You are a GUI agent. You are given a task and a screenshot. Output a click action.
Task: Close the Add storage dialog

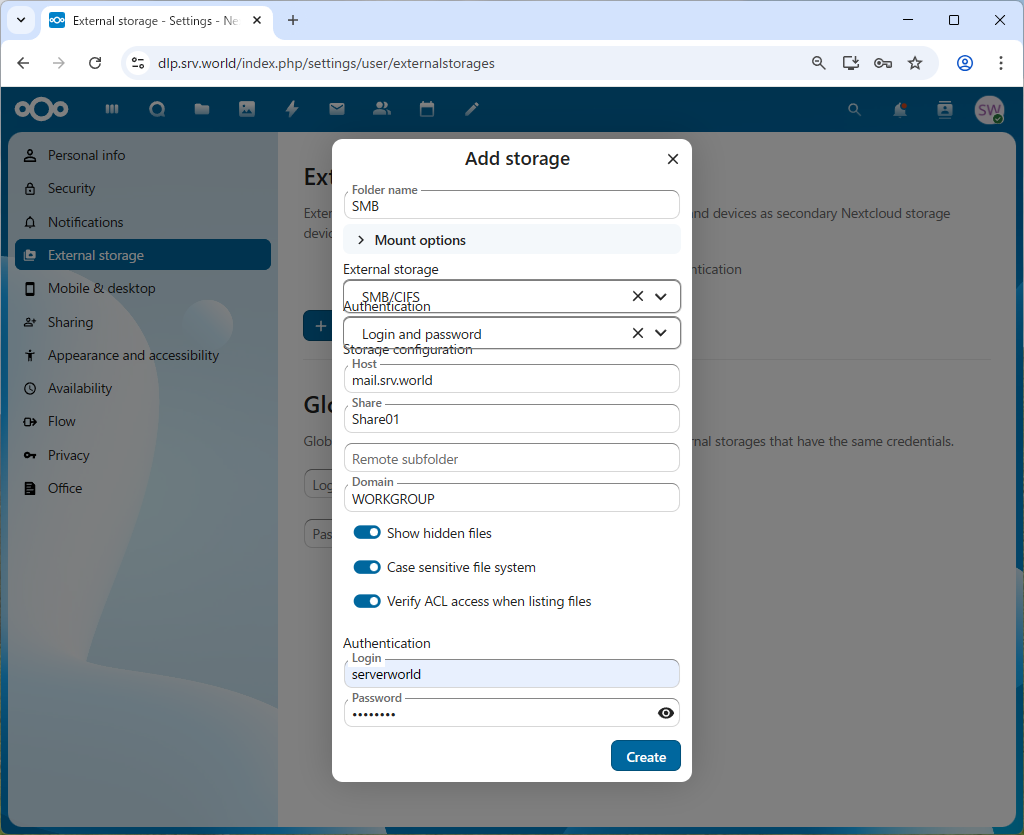pyautogui.click(x=673, y=159)
